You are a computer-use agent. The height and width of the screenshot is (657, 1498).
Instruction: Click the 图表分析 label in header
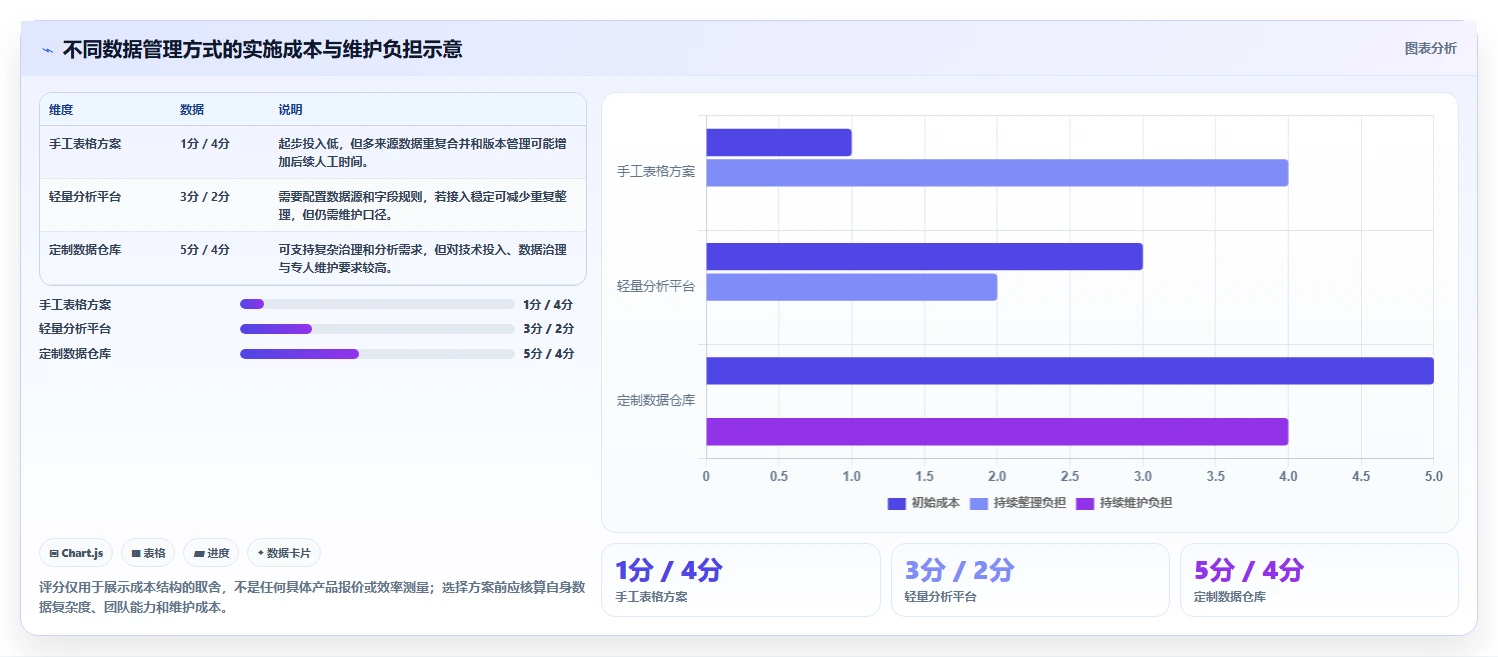(x=1430, y=48)
